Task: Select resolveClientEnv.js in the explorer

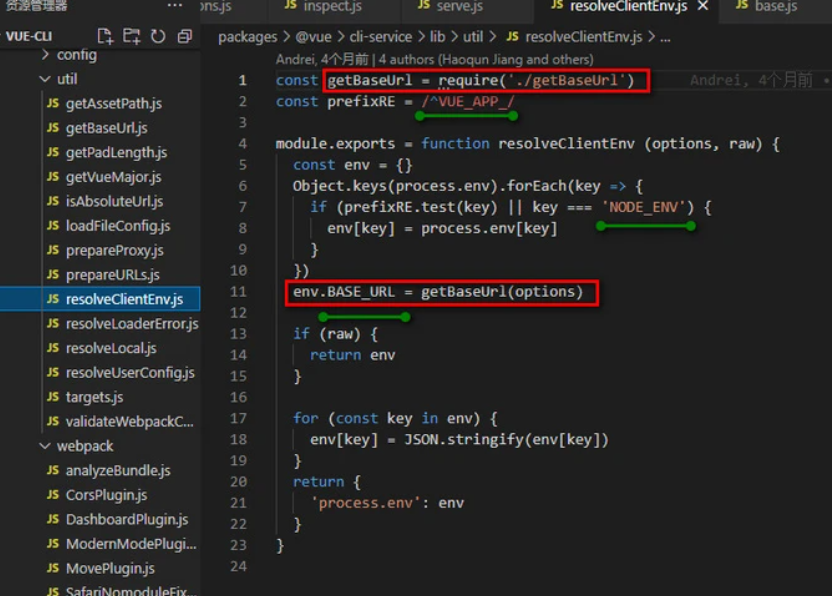Action: 100,299
